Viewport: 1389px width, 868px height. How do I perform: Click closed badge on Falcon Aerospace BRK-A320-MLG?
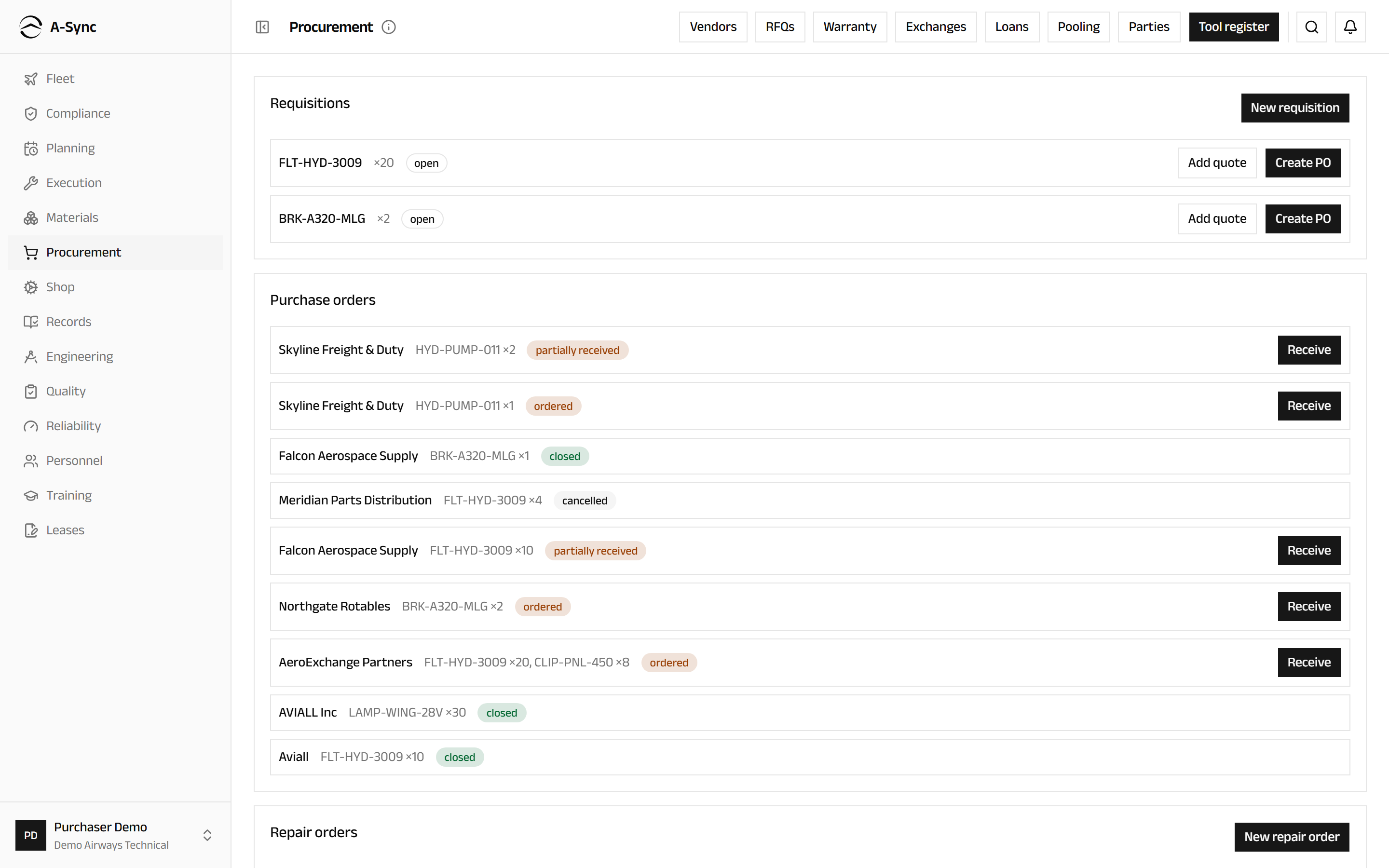point(565,456)
